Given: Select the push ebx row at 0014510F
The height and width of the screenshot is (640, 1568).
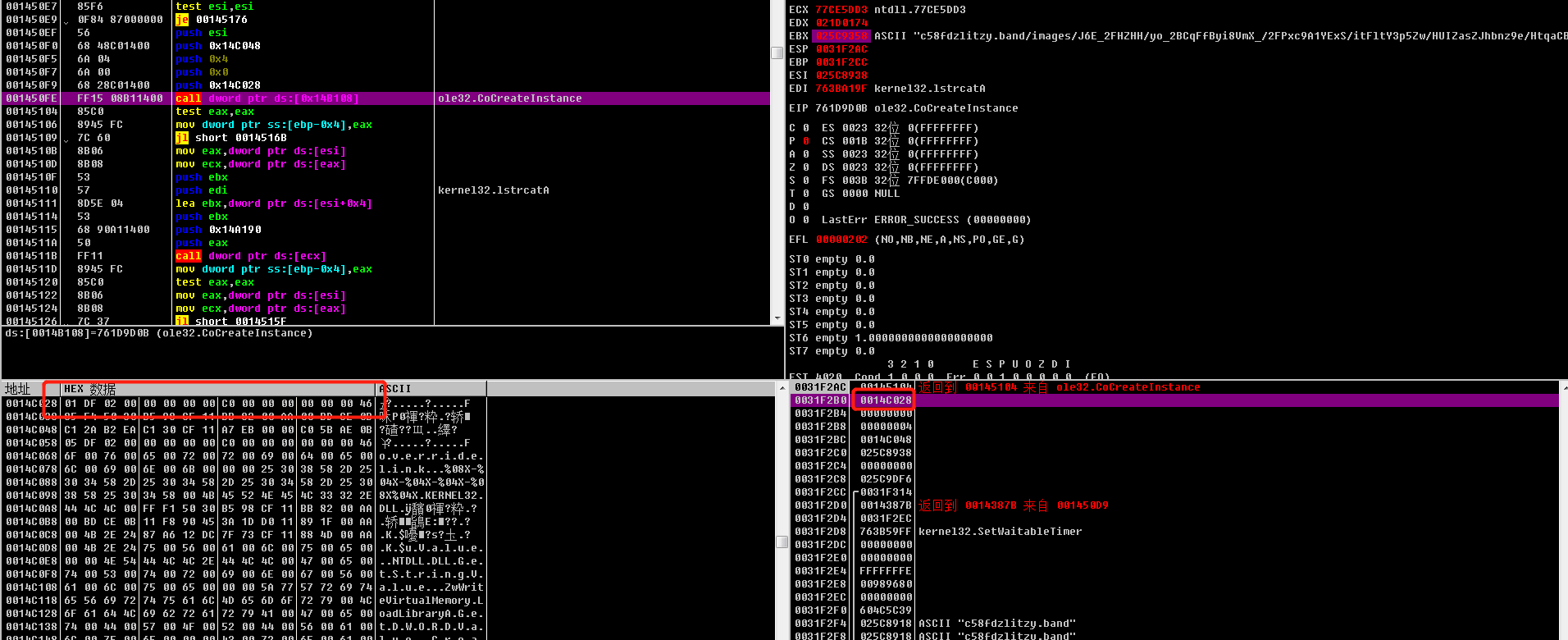Looking at the screenshot, I should (385, 177).
